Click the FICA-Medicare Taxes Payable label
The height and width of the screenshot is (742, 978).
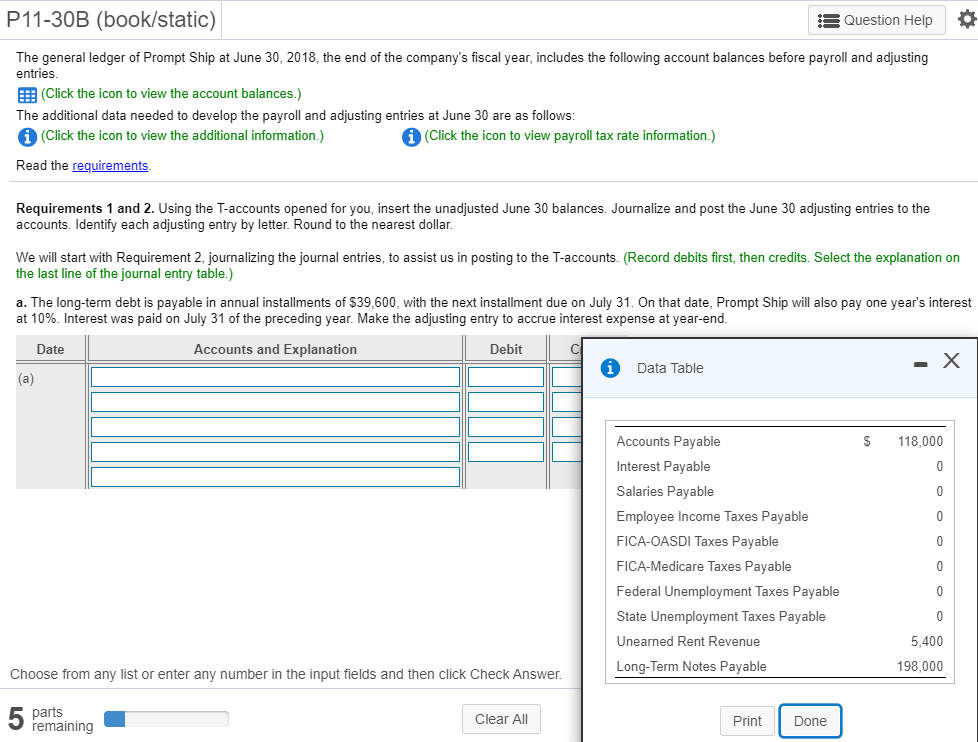point(704,566)
